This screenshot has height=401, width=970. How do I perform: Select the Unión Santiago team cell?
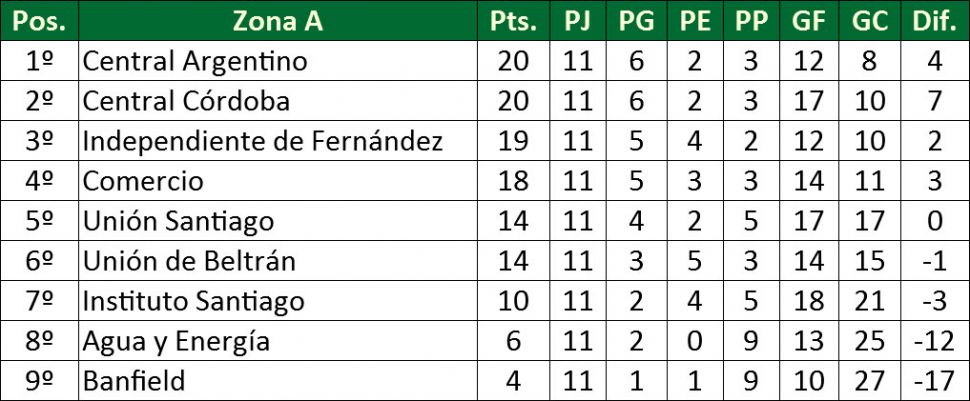(178, 221)
